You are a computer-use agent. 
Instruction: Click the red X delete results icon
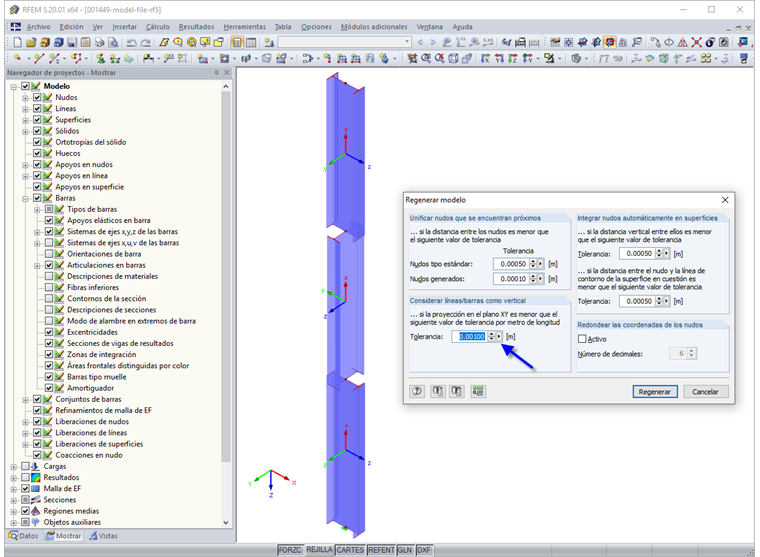click(x=697, y=42)
